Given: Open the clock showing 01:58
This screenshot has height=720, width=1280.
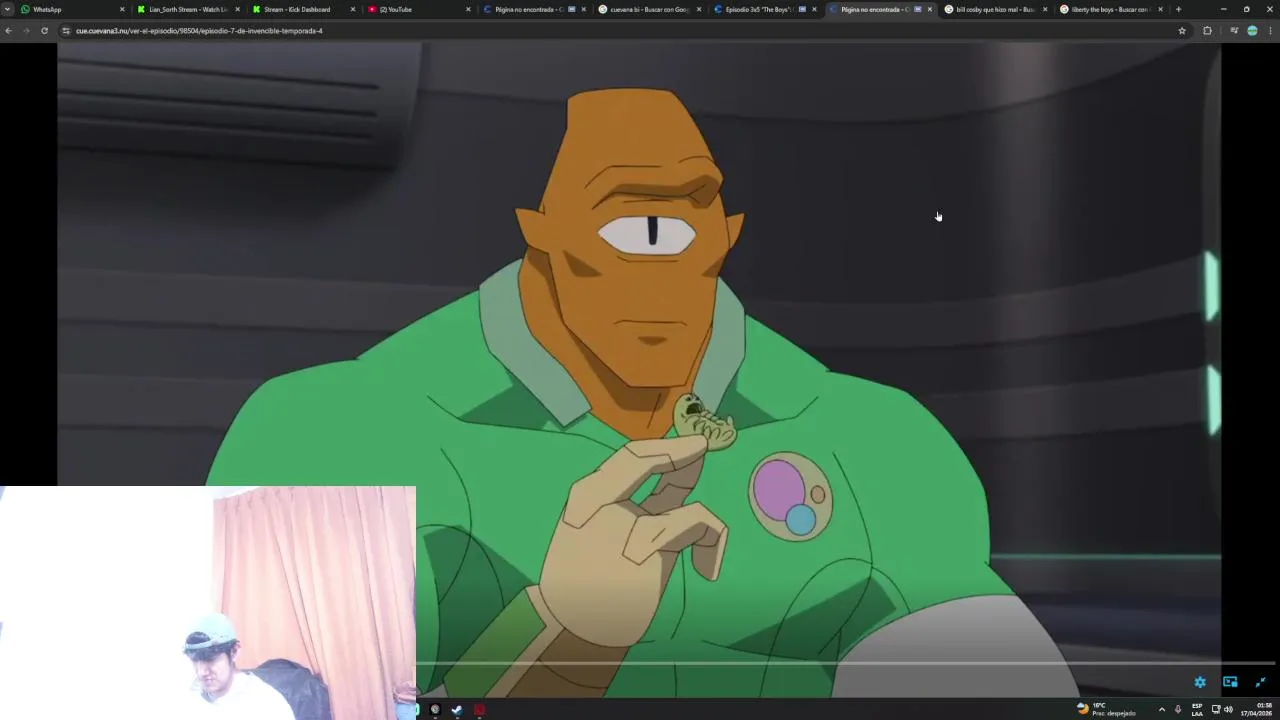Looking at the screenshot, I should (x=1258, y=709).
